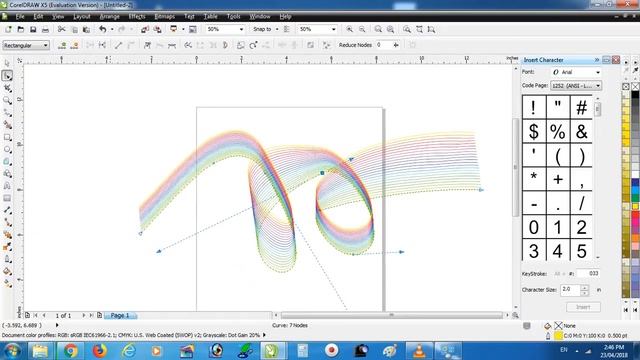
Task: Click the Character Size input field
Action: pyautogui.click(x=570, y=290)
